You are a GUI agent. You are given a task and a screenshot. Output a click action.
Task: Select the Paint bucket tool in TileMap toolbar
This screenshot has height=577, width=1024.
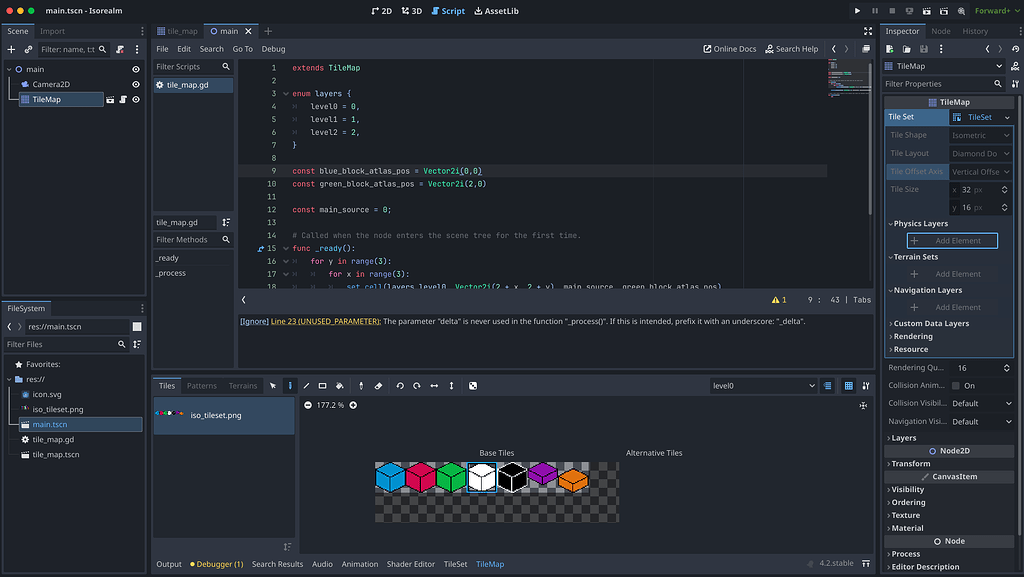coord(339,385)
